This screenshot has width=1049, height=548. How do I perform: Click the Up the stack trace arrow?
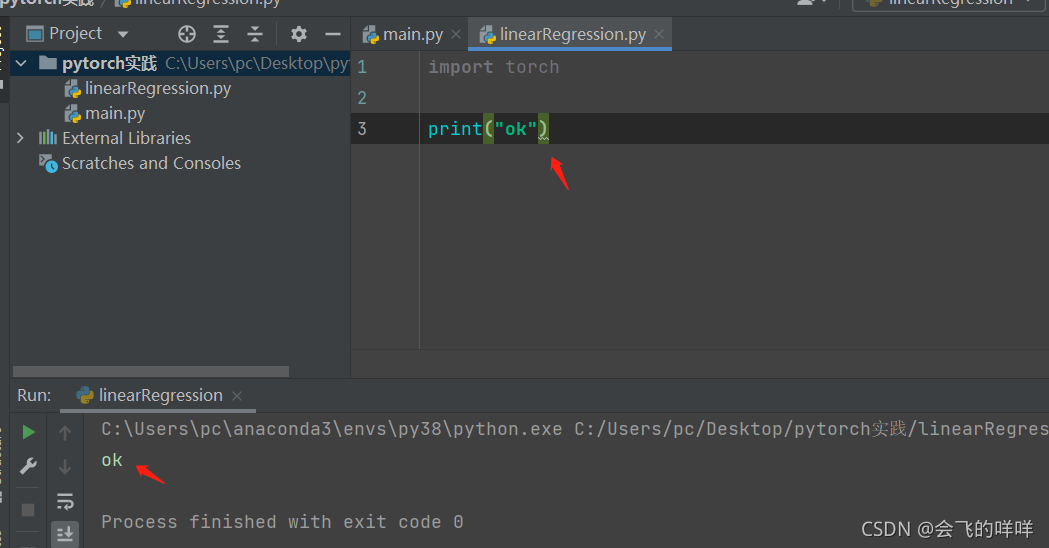(65, 433)
